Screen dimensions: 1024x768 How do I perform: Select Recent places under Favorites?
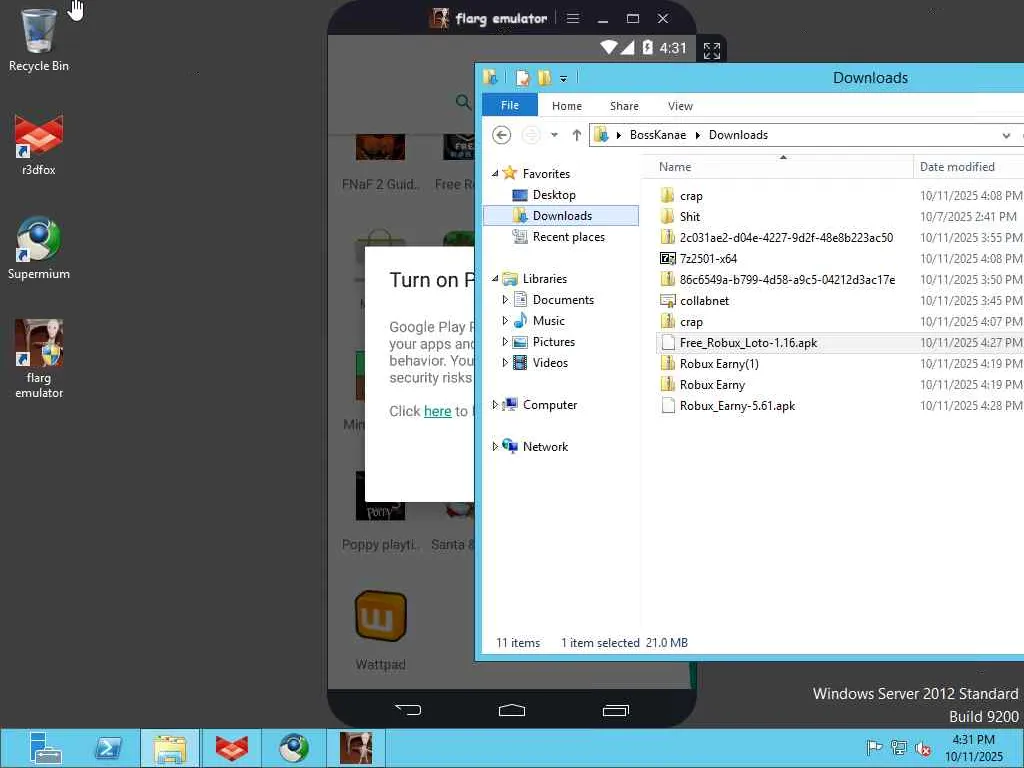(x=568, y=237)
